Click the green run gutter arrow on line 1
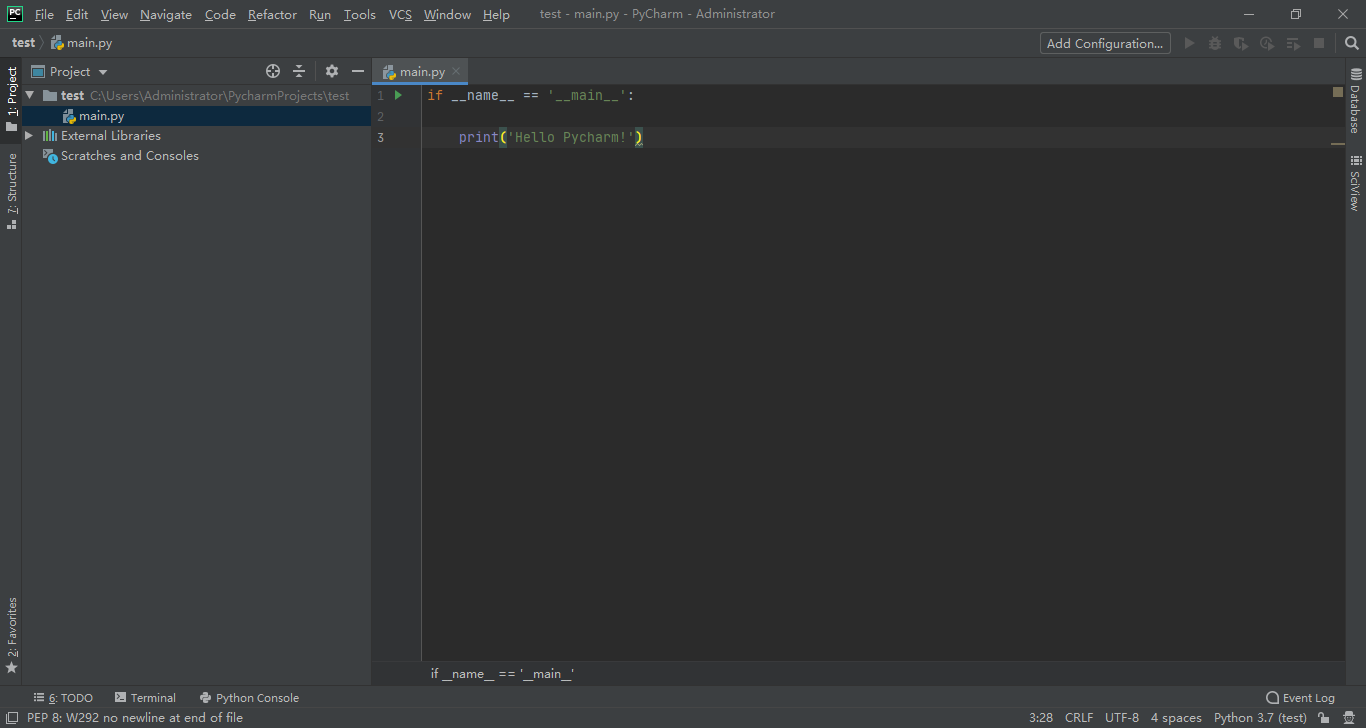Screen dimensions: 1366x728 coord(398,95)
